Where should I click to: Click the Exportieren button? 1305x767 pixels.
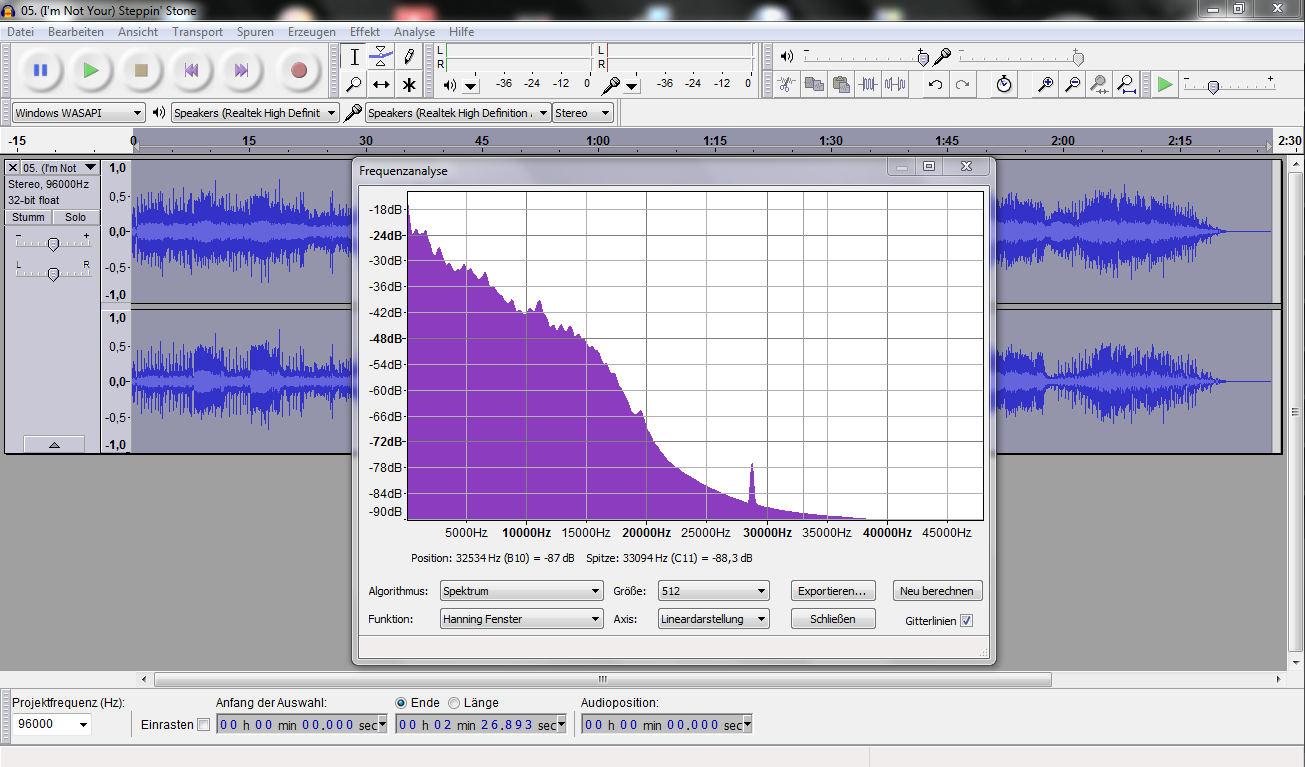[x=833, y=591]
